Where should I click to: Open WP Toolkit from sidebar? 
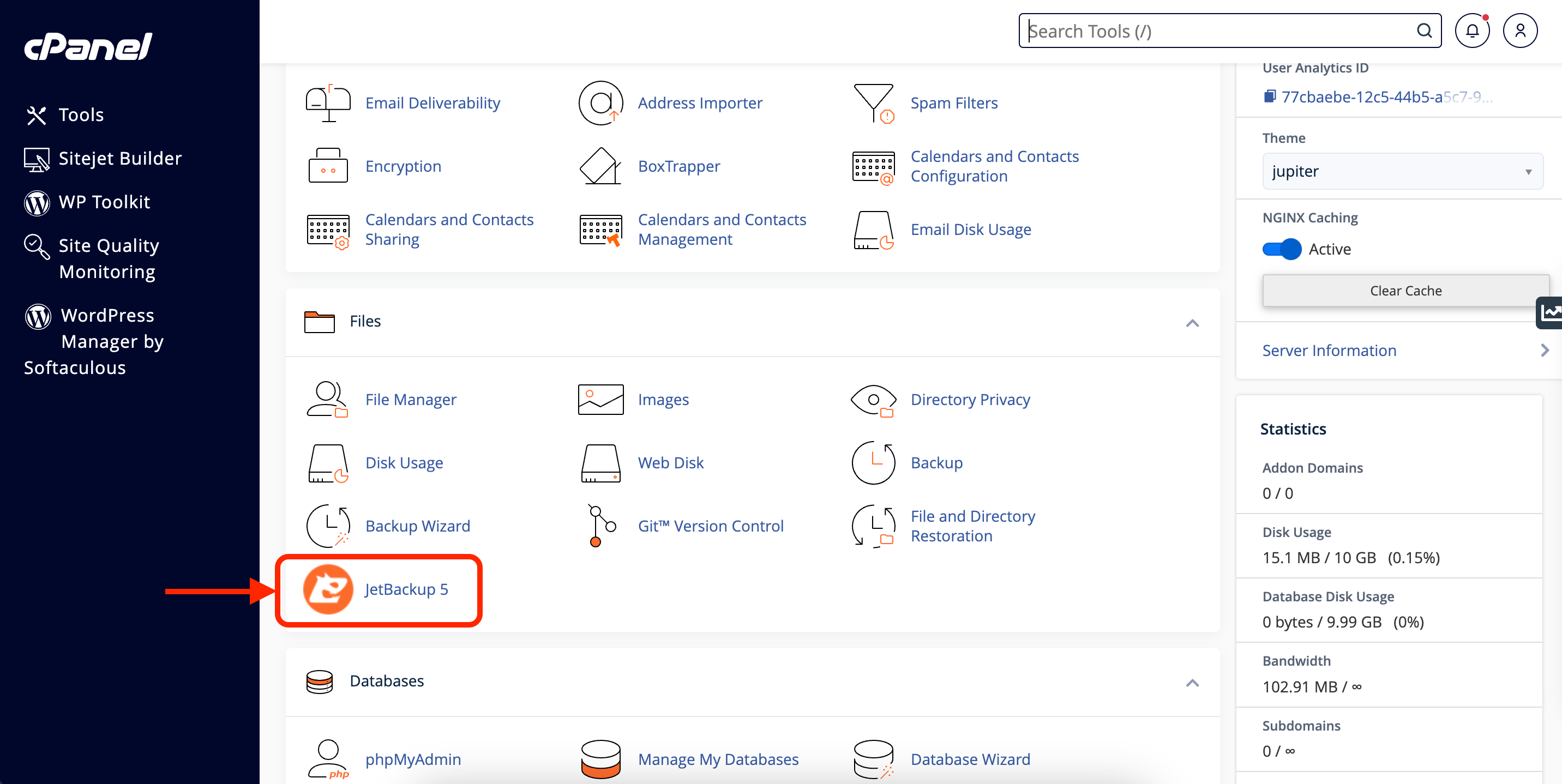[x=87, y=202]
